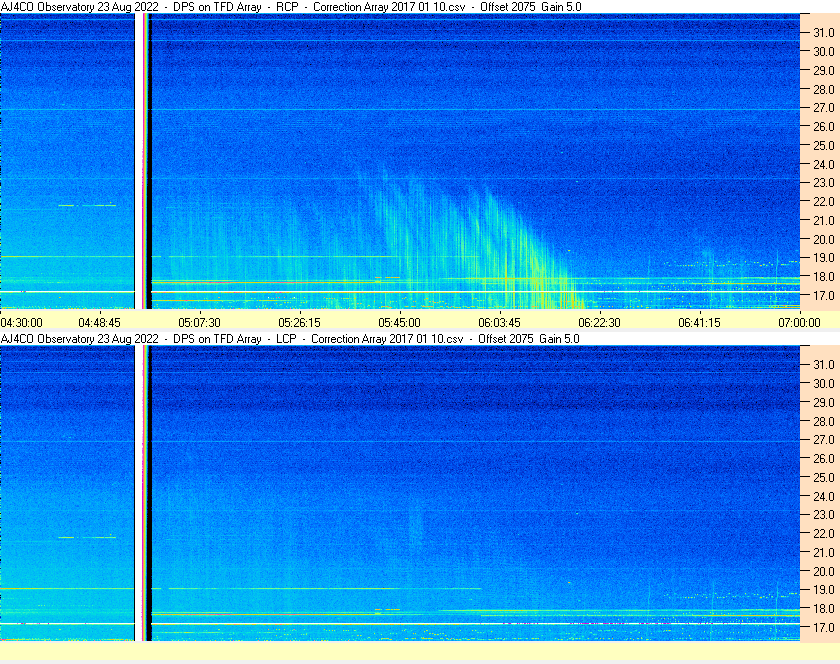840x664 pixels.
Task: Click the 24.0 frequency label on the LCP panel
Action: 824,496
